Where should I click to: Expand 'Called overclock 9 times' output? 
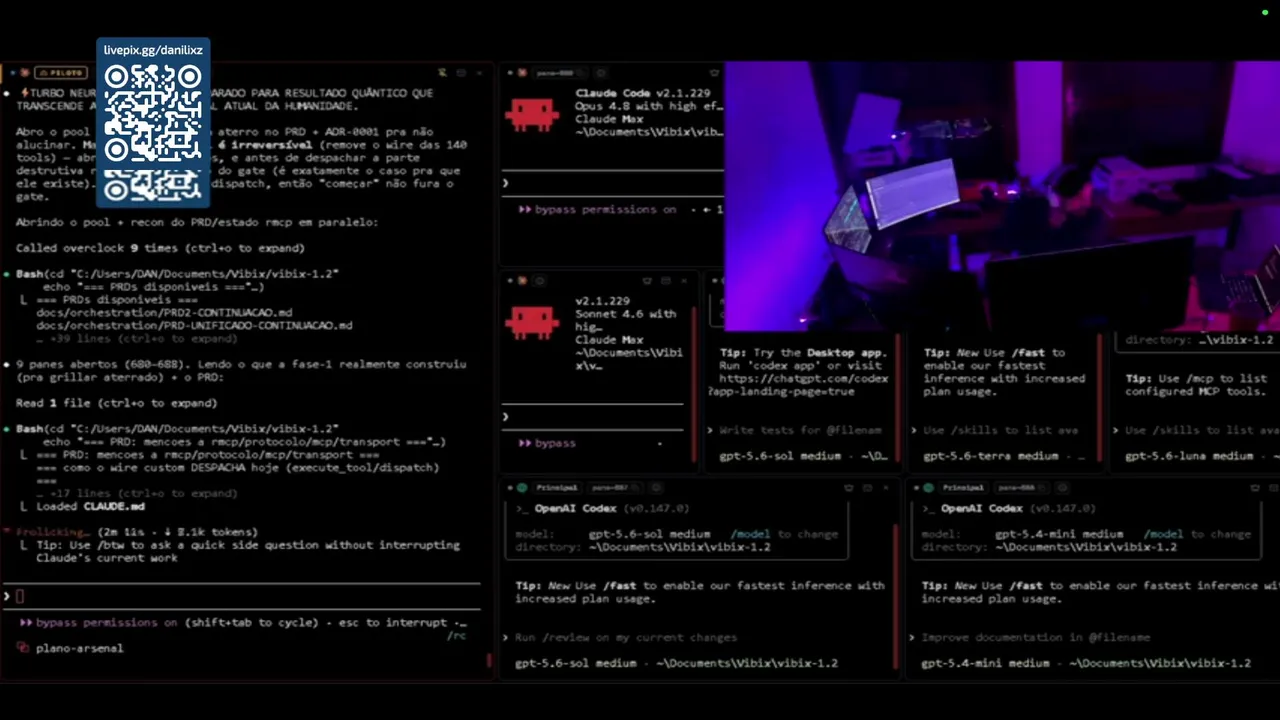point(160,248)
